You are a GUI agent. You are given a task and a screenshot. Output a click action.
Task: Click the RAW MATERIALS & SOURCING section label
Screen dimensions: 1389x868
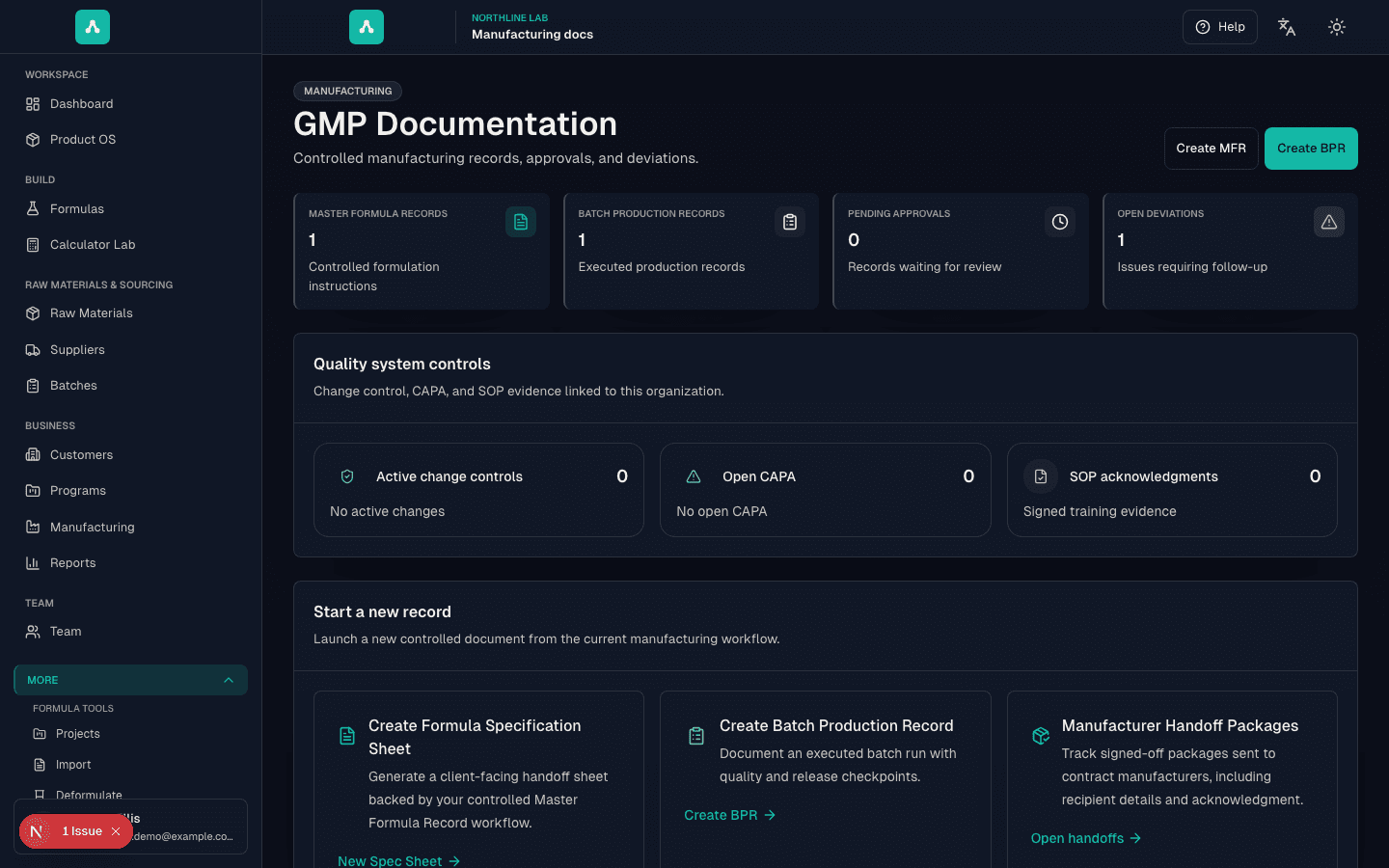click(x=99, y=285)
